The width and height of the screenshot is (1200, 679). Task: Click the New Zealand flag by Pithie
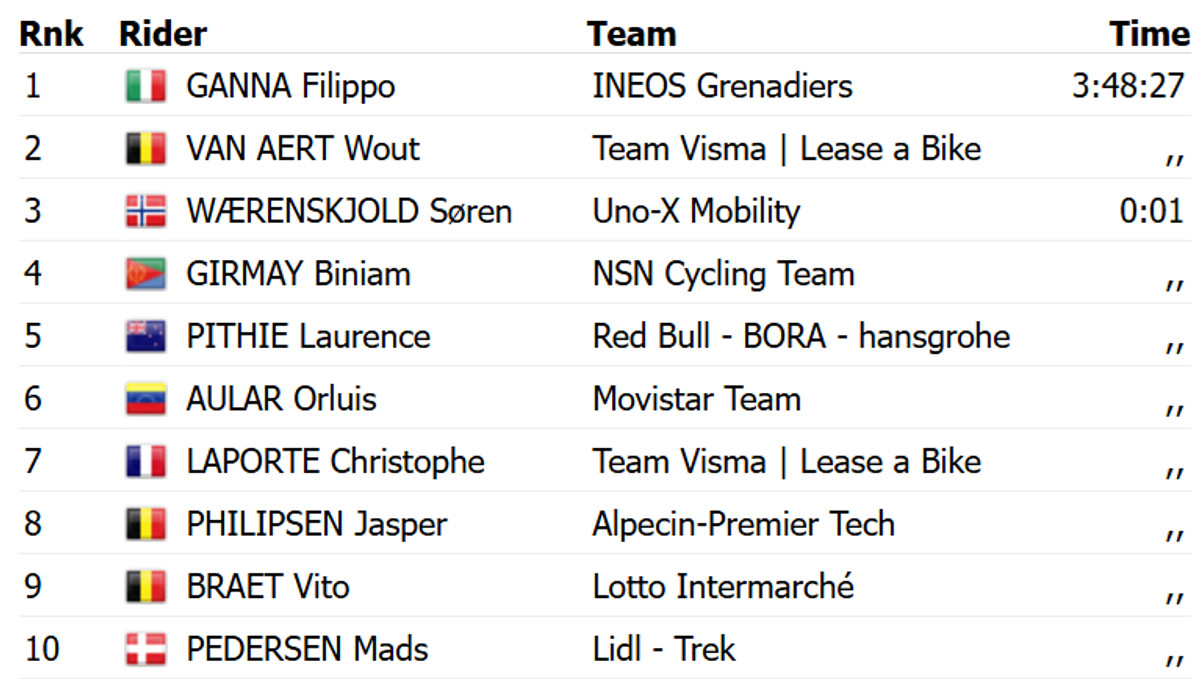point(146,337)
